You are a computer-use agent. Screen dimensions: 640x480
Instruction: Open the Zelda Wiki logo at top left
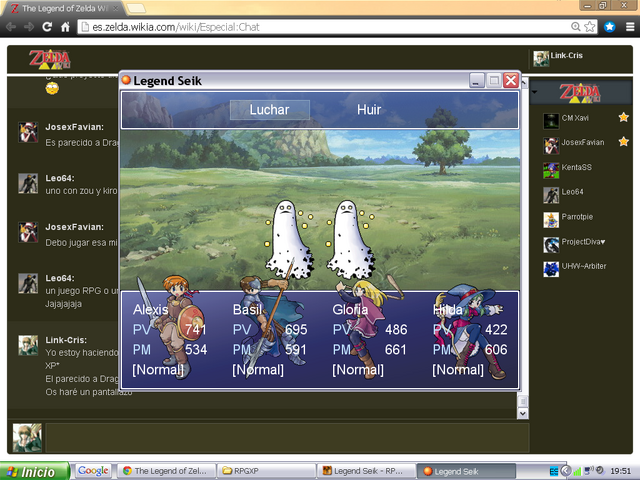pyautogui.click(x=49, y=59)
